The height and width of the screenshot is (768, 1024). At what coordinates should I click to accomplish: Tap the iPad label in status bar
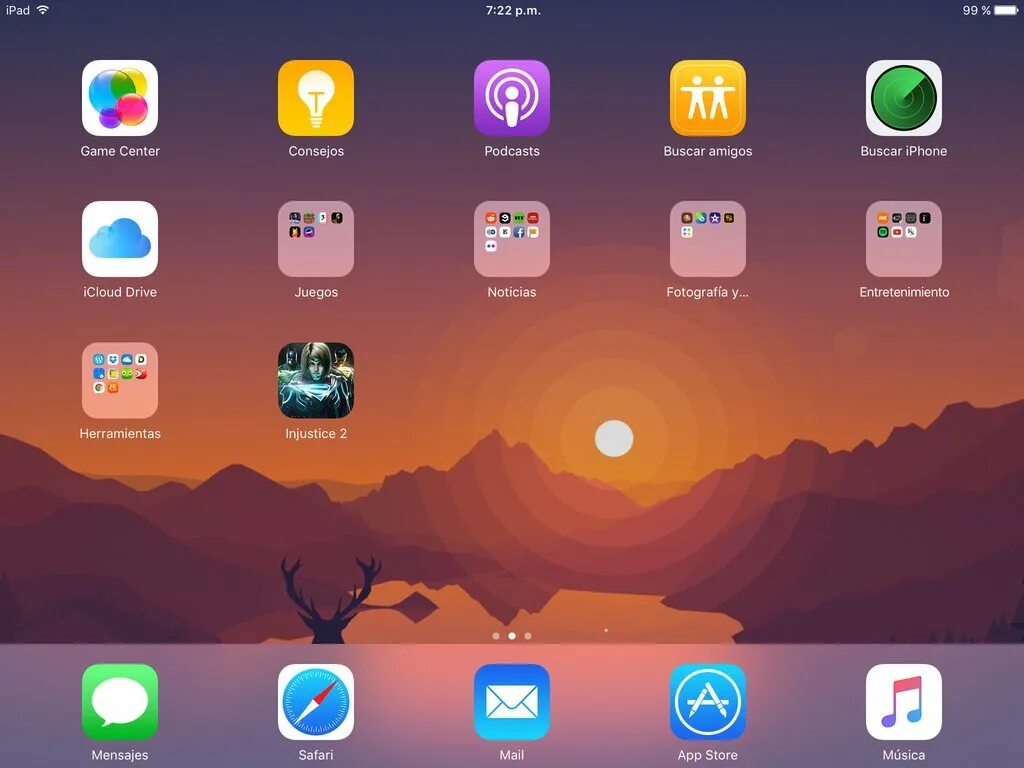[x=18, y=10]
